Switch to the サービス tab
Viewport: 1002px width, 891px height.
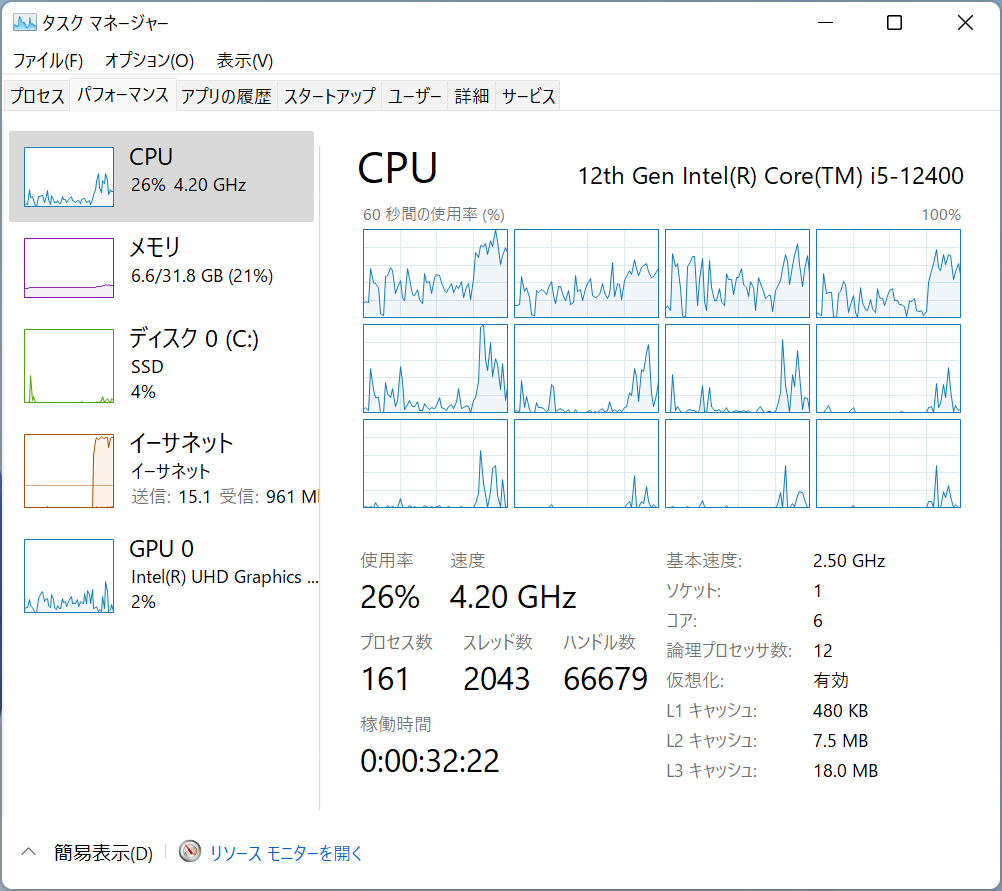click(x=528, y=96)
